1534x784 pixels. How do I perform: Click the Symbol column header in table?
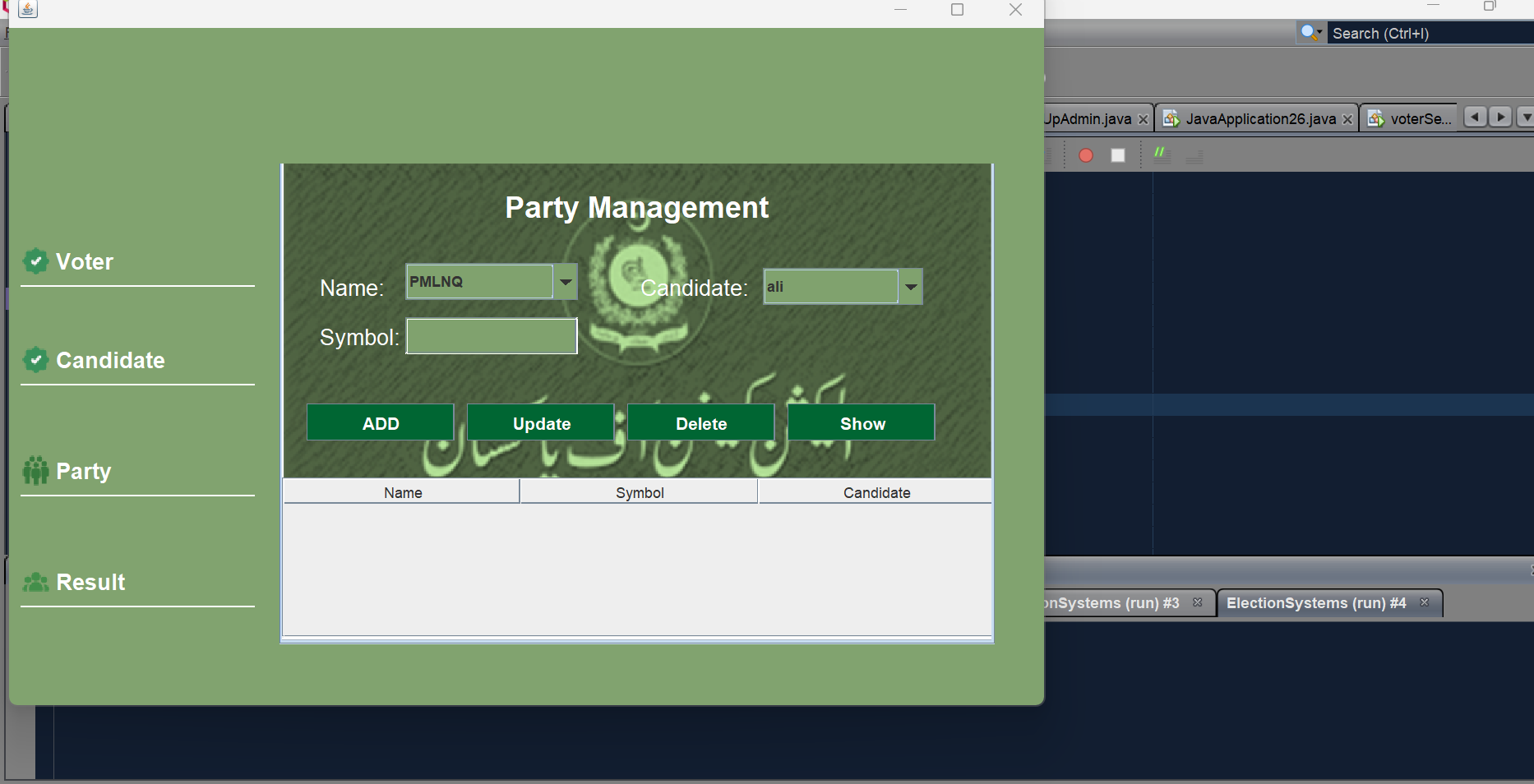(x=640, y=492)
